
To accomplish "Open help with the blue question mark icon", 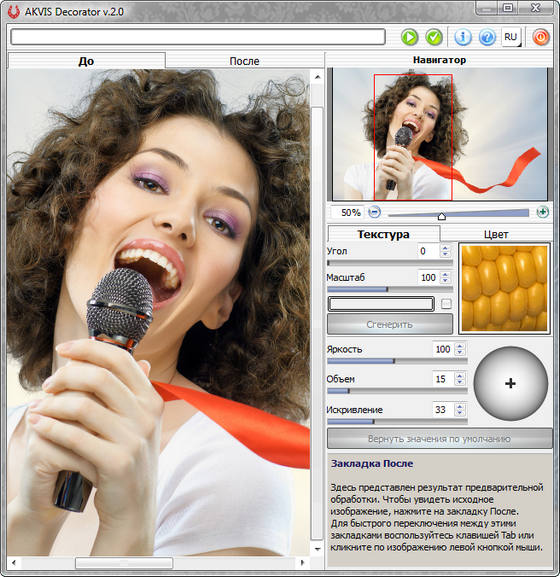I will [x=487, y=37].
